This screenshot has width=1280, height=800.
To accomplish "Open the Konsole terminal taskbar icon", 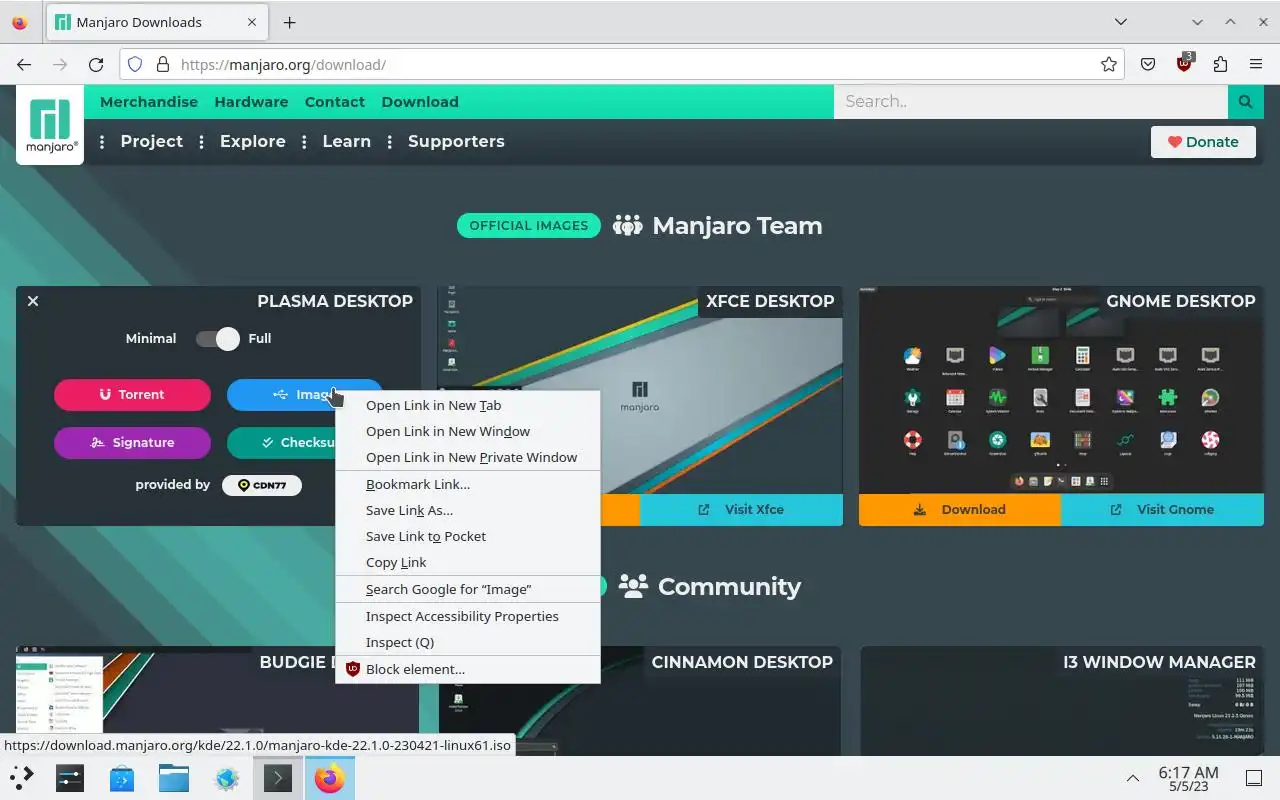I will click(x=277, y=777).
